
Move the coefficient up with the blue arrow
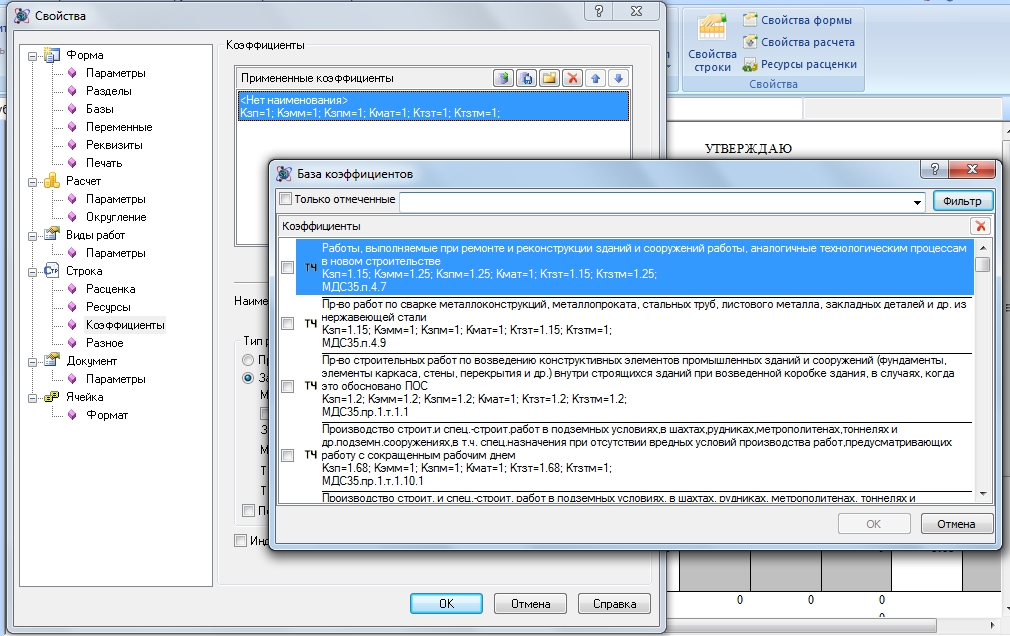pos(597,78)
